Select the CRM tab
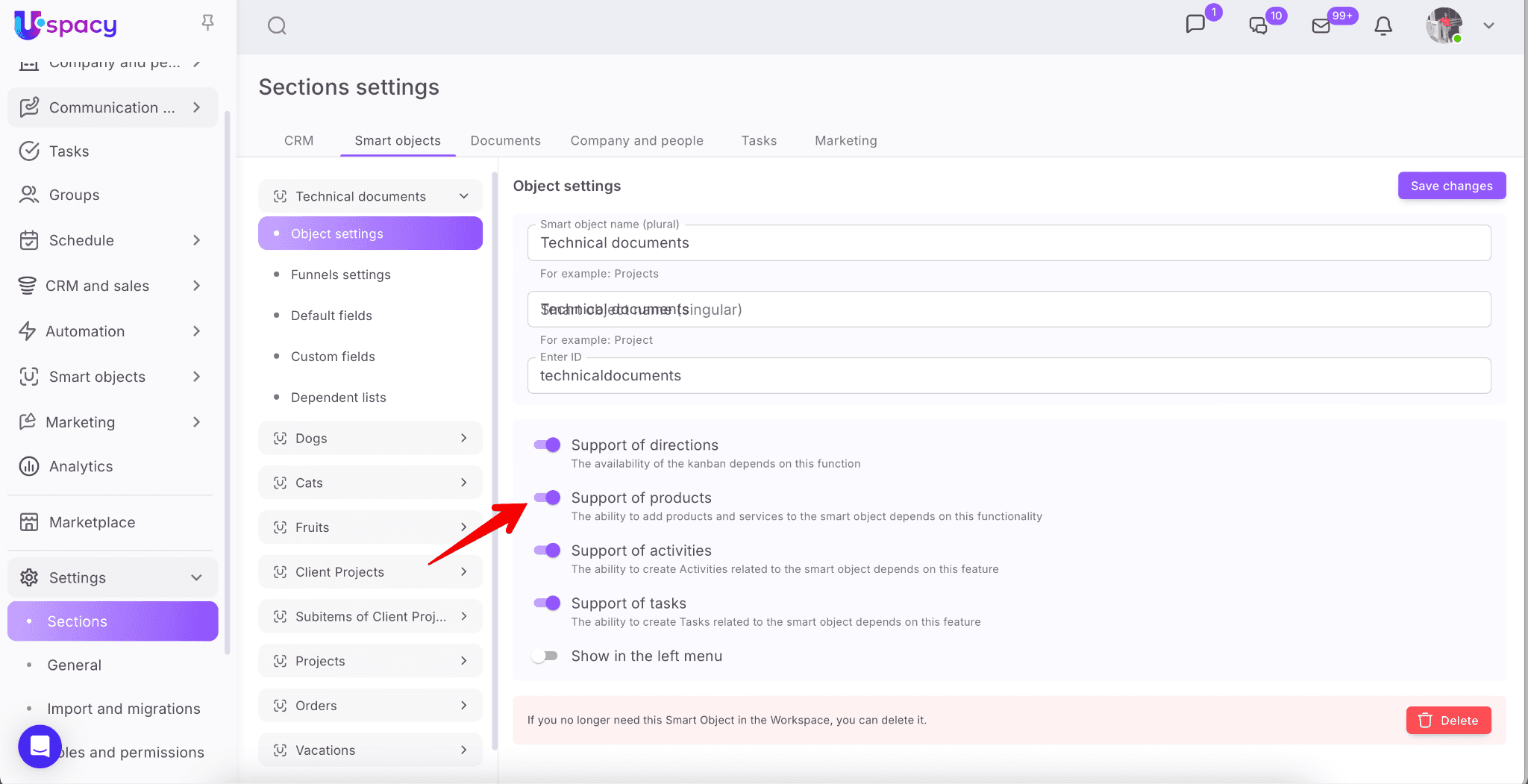Image resolution: width=1528 pixels, height=784 pixels. [298, 140]
